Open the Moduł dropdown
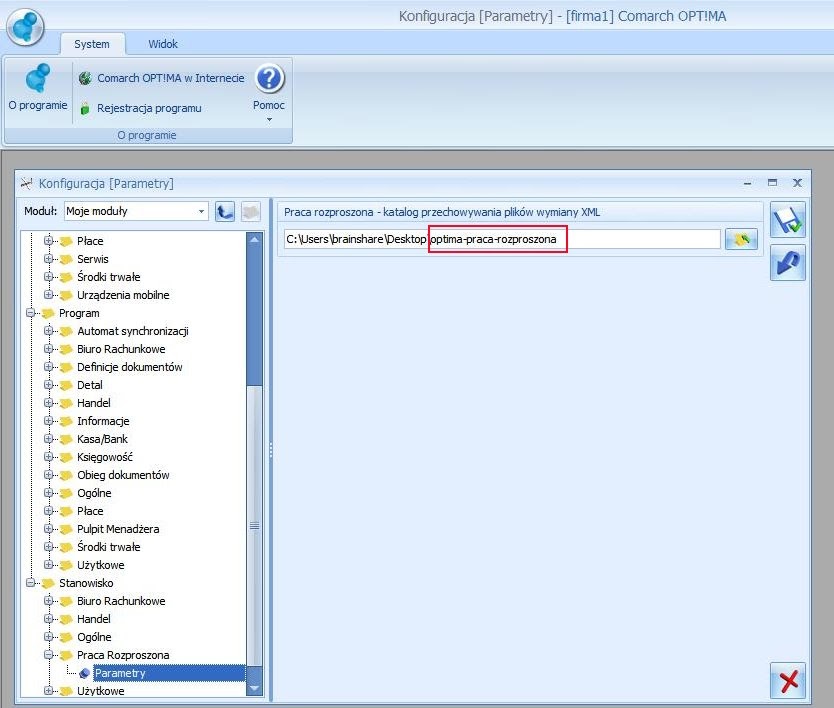 [x=202, y=211]
